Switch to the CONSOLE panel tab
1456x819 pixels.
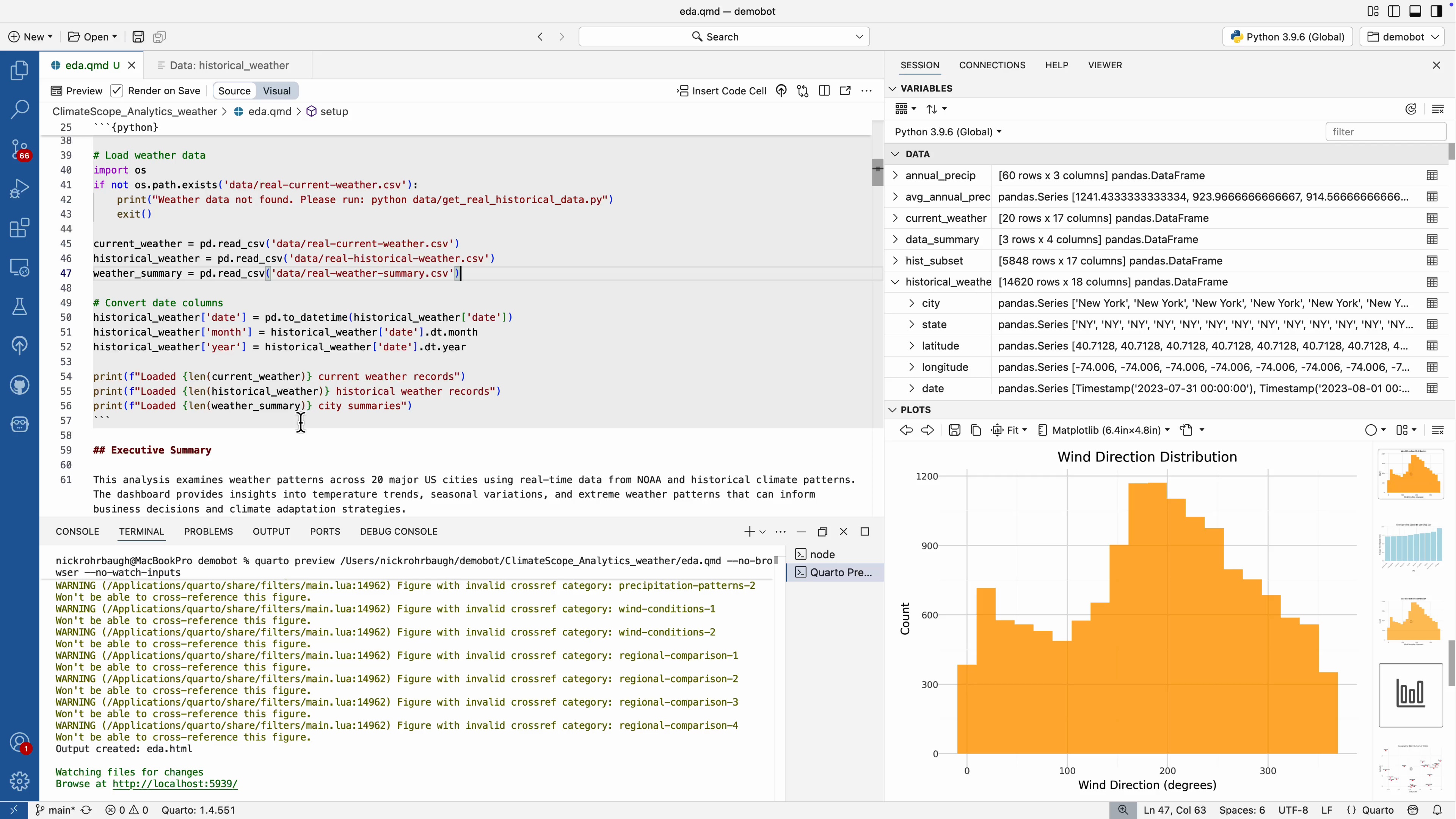tap(77, 531)
